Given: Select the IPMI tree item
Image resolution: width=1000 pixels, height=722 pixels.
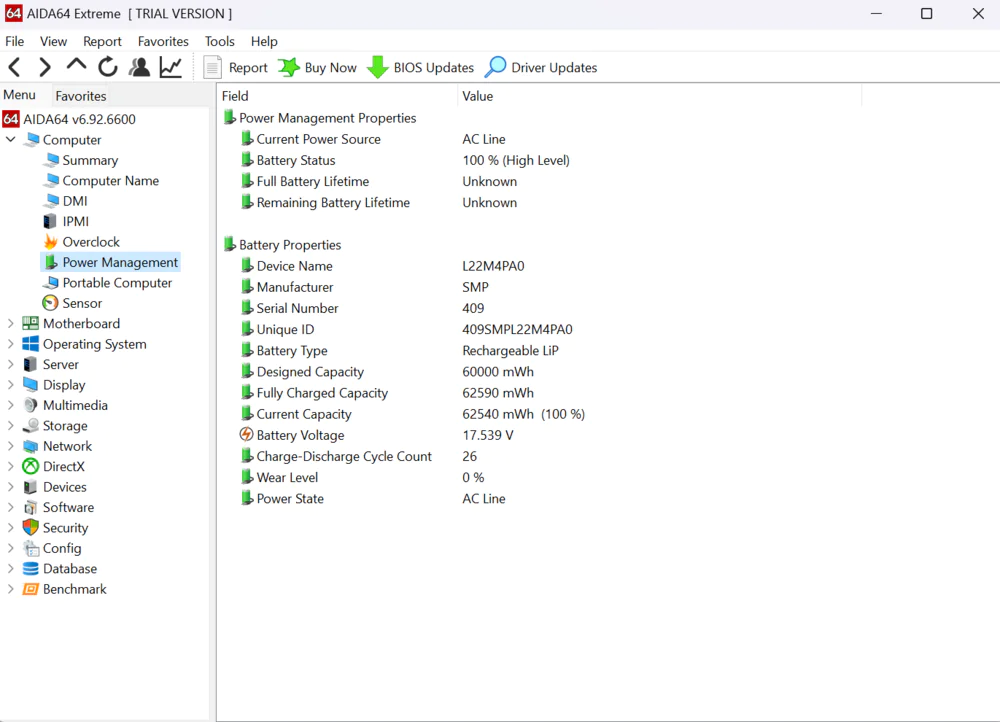Looking at the screenshot, I should [66, 221].
